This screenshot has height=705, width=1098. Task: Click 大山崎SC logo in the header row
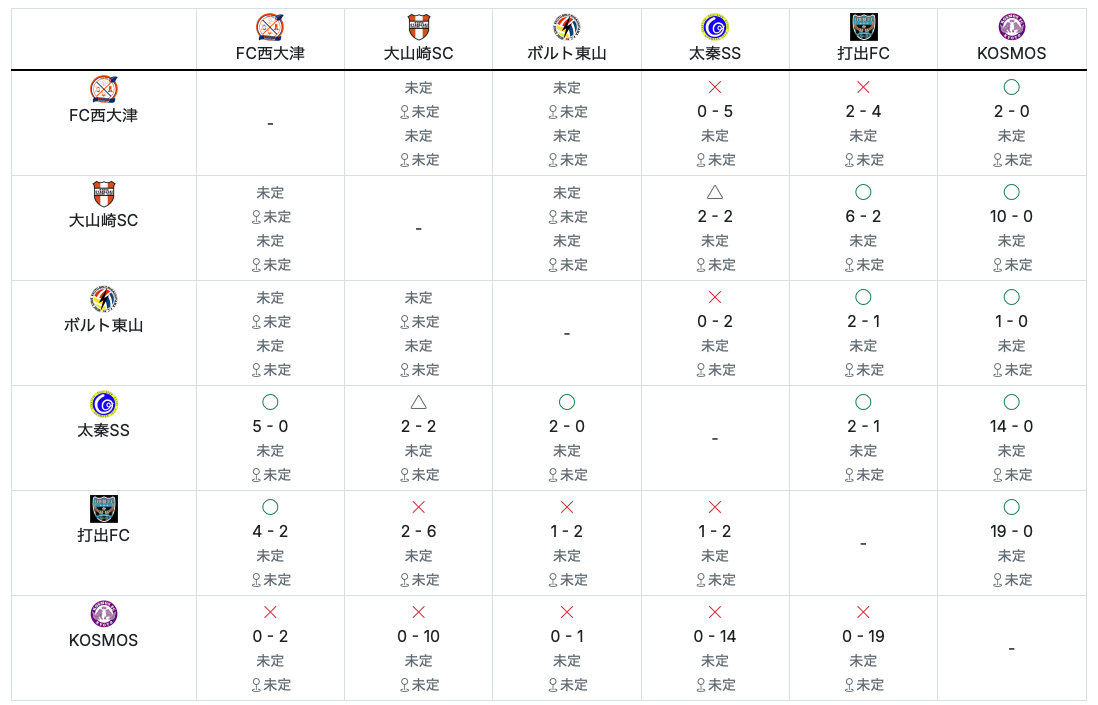coord(418,27)
